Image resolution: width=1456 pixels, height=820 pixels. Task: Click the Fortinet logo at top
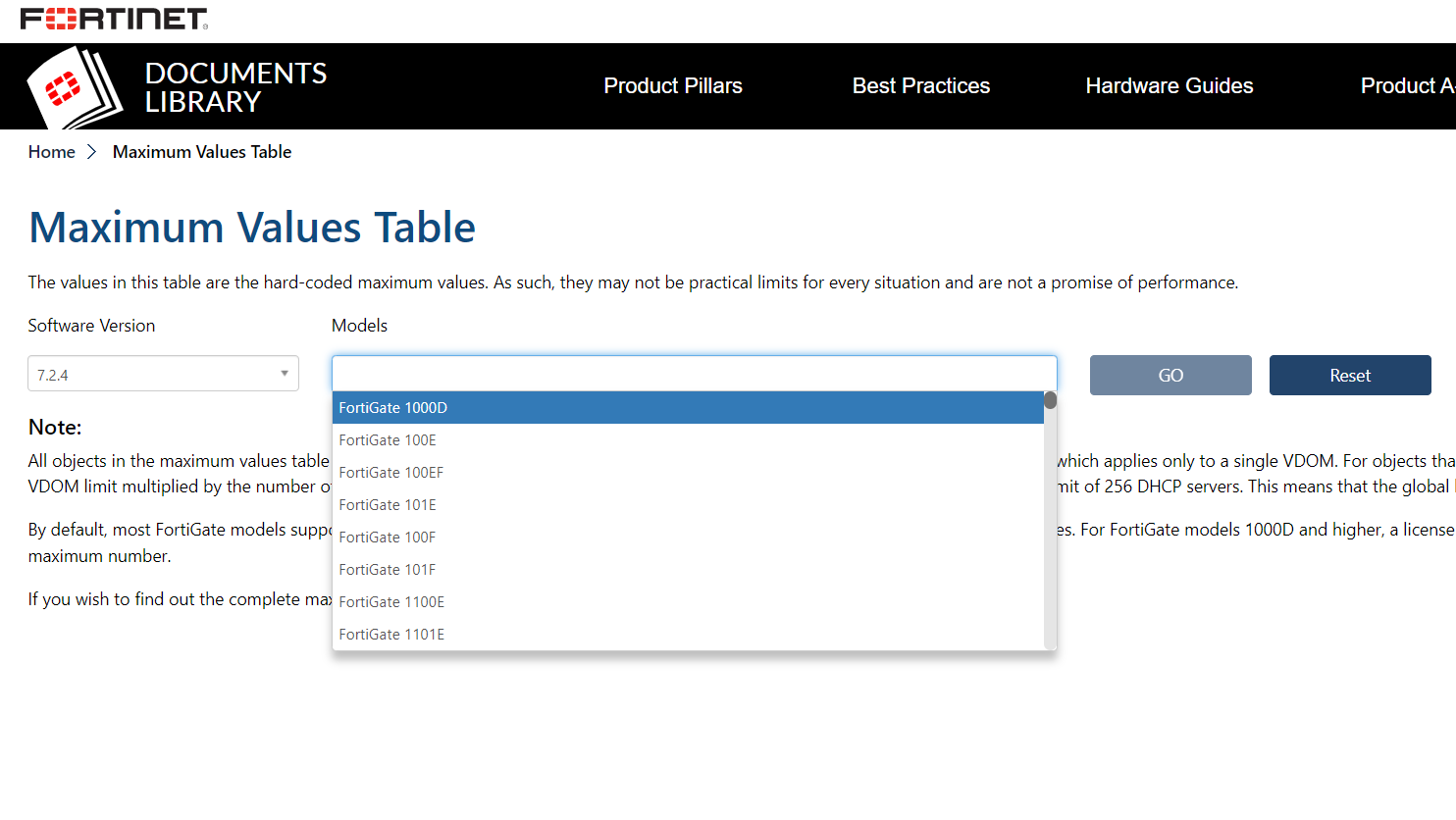pyautogui.click(x=114, y=19)
